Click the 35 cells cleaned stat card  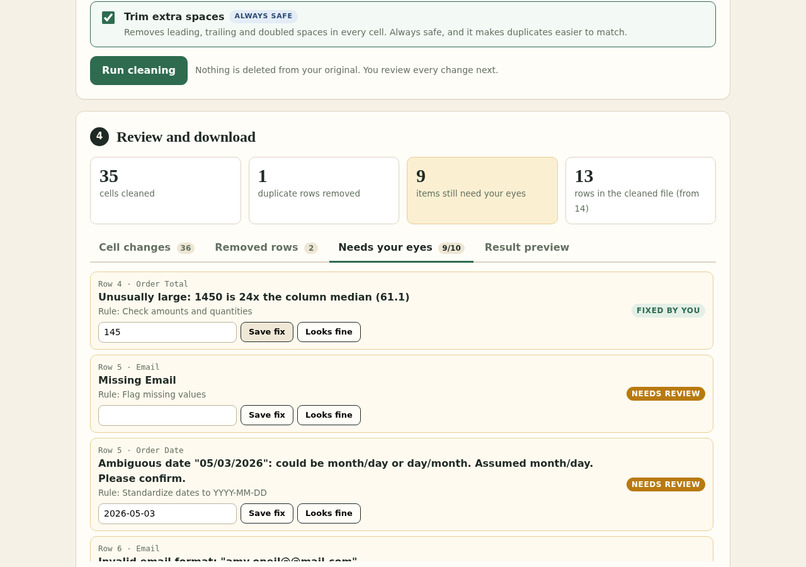[x=166, y=191]
